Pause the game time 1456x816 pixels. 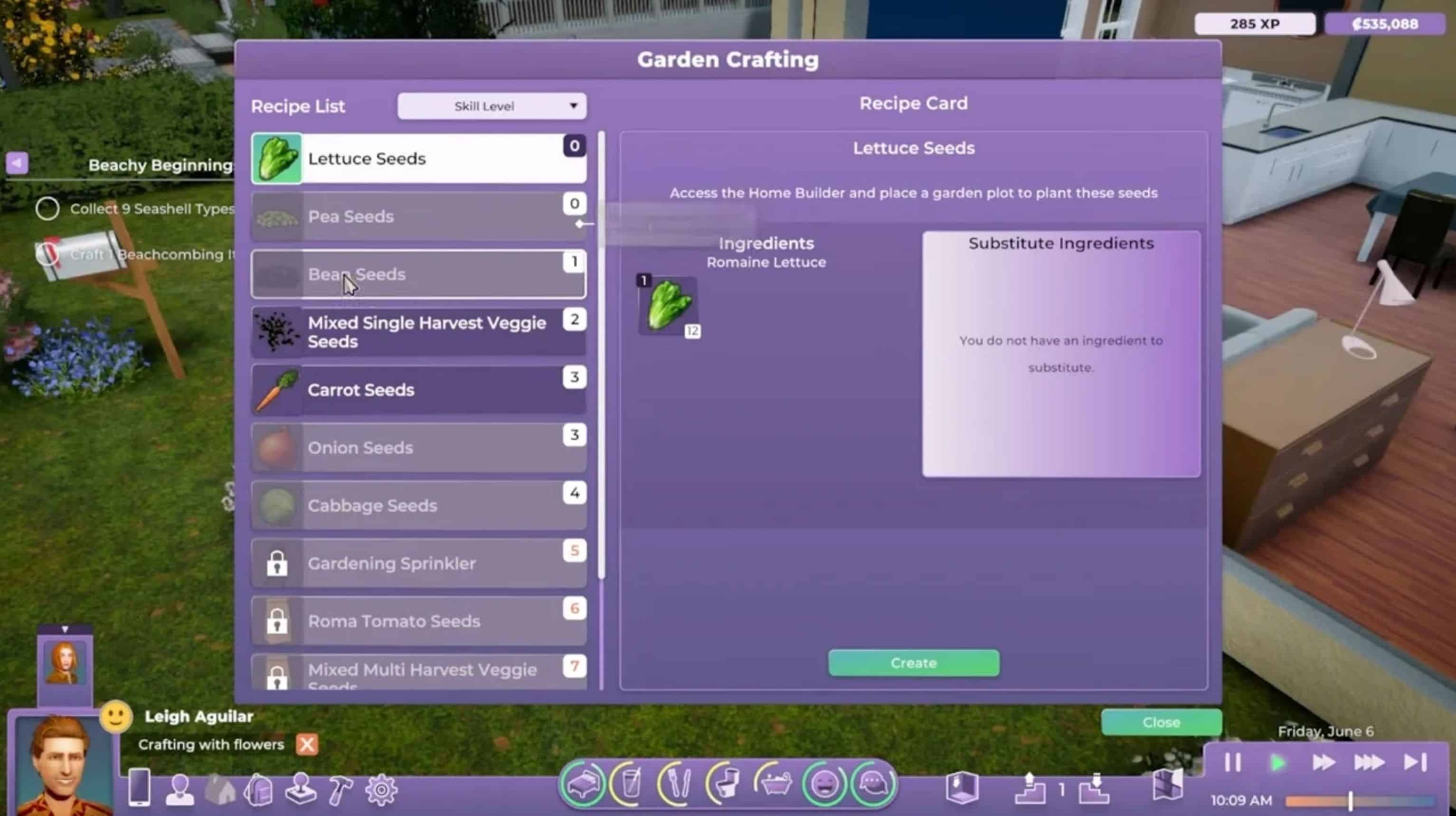click(x=1233, y=762)
